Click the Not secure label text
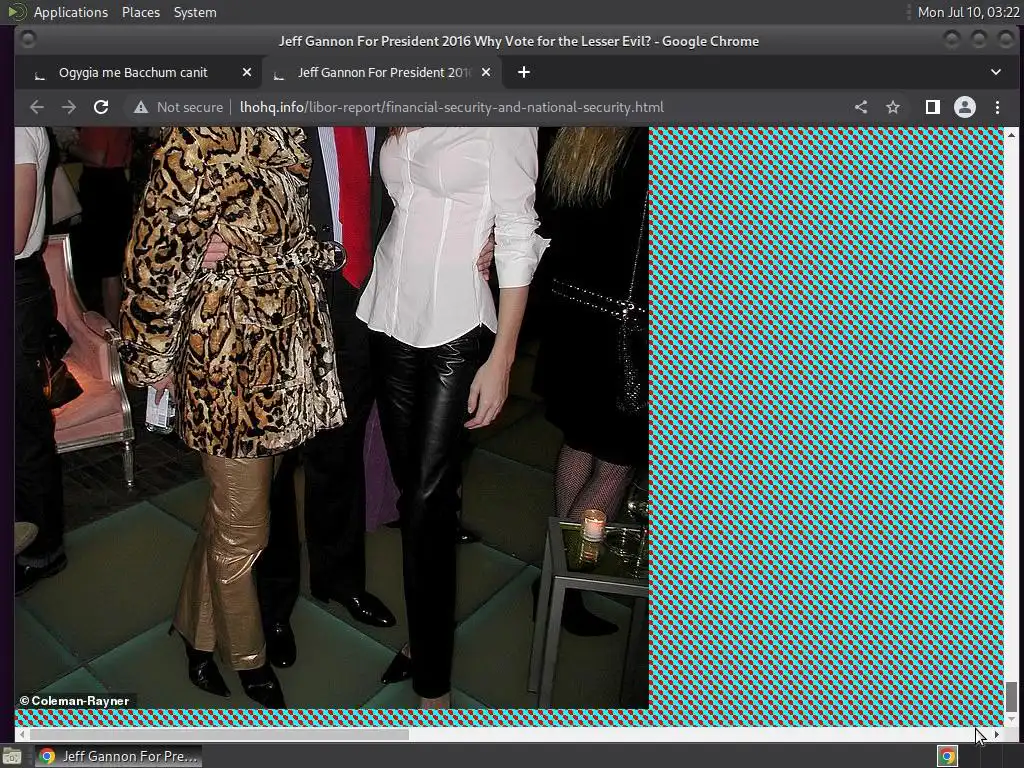The height and width of the screenshot is (768, 1024). 189,107
